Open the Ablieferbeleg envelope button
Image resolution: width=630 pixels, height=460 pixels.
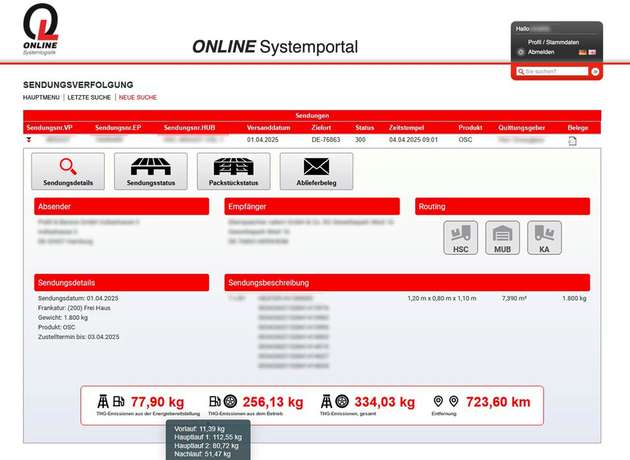pyautogui.click(x=316, y=171)
